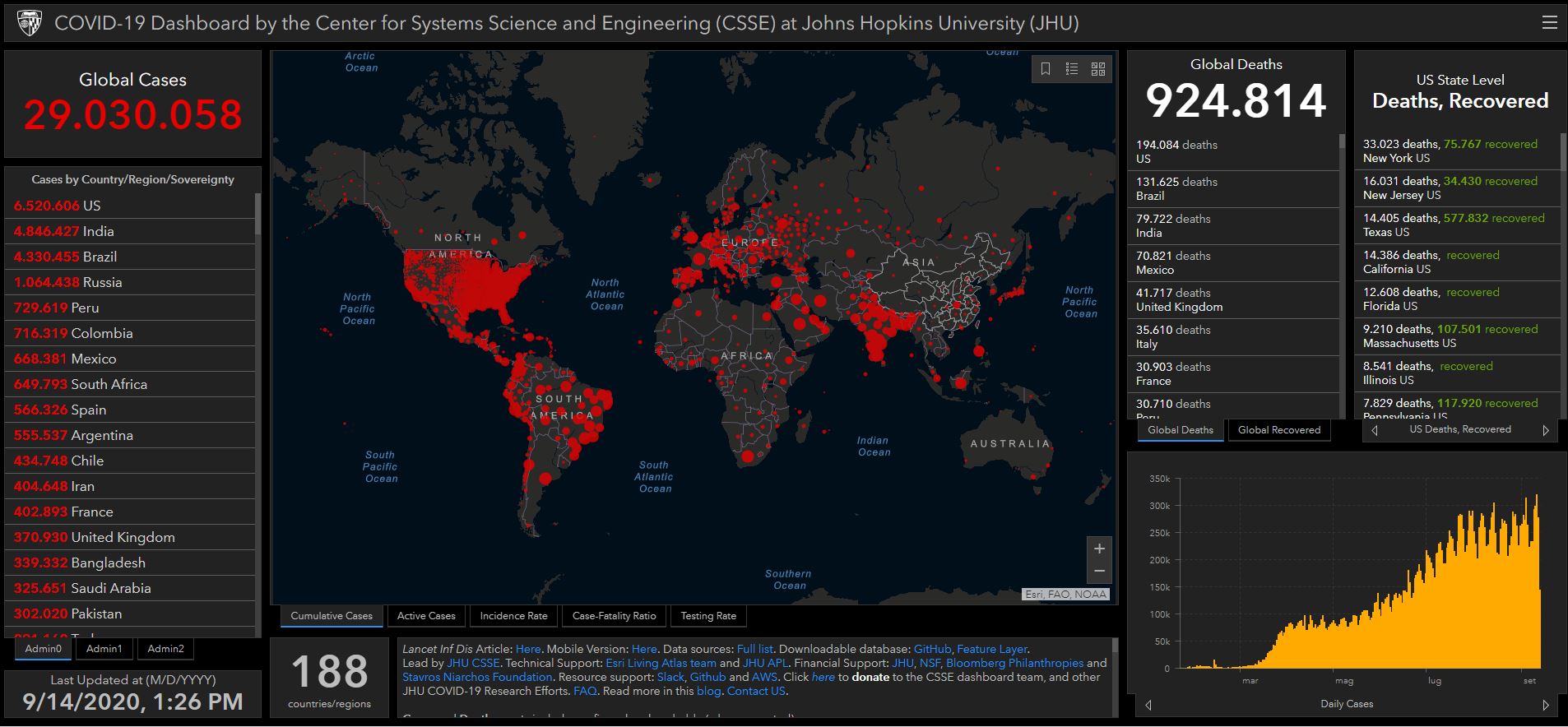Switch to Admin1 level toggle

[x=104, y=649]
